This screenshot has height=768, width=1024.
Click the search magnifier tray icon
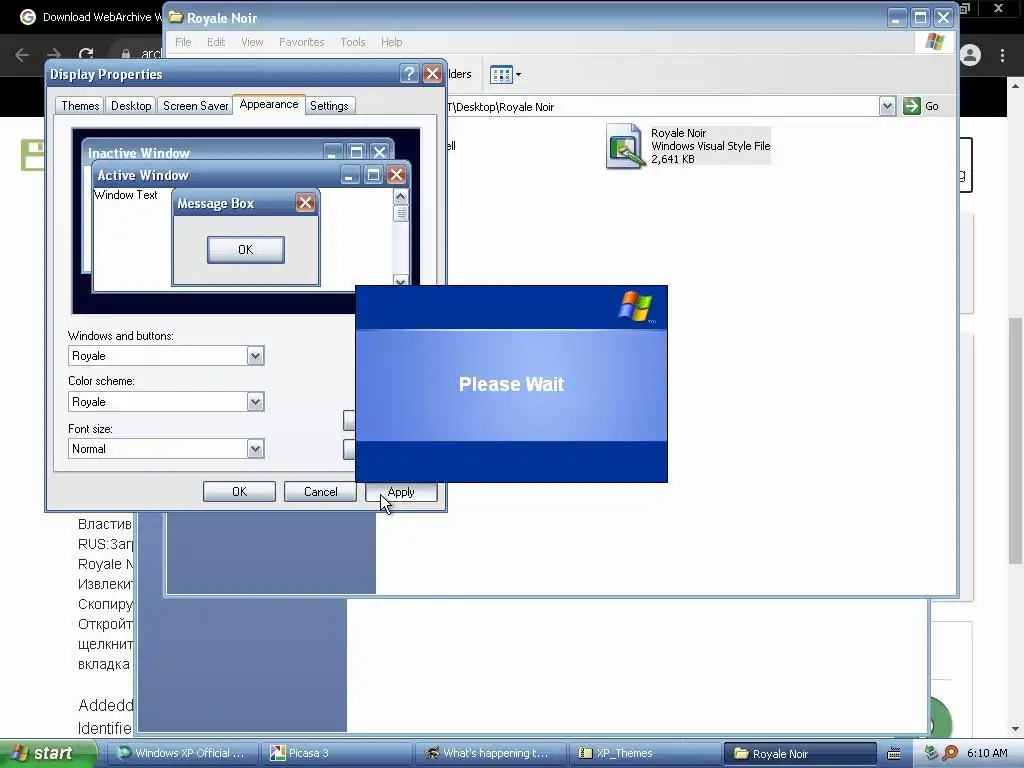pyautogui.click(x=950, y=753)
